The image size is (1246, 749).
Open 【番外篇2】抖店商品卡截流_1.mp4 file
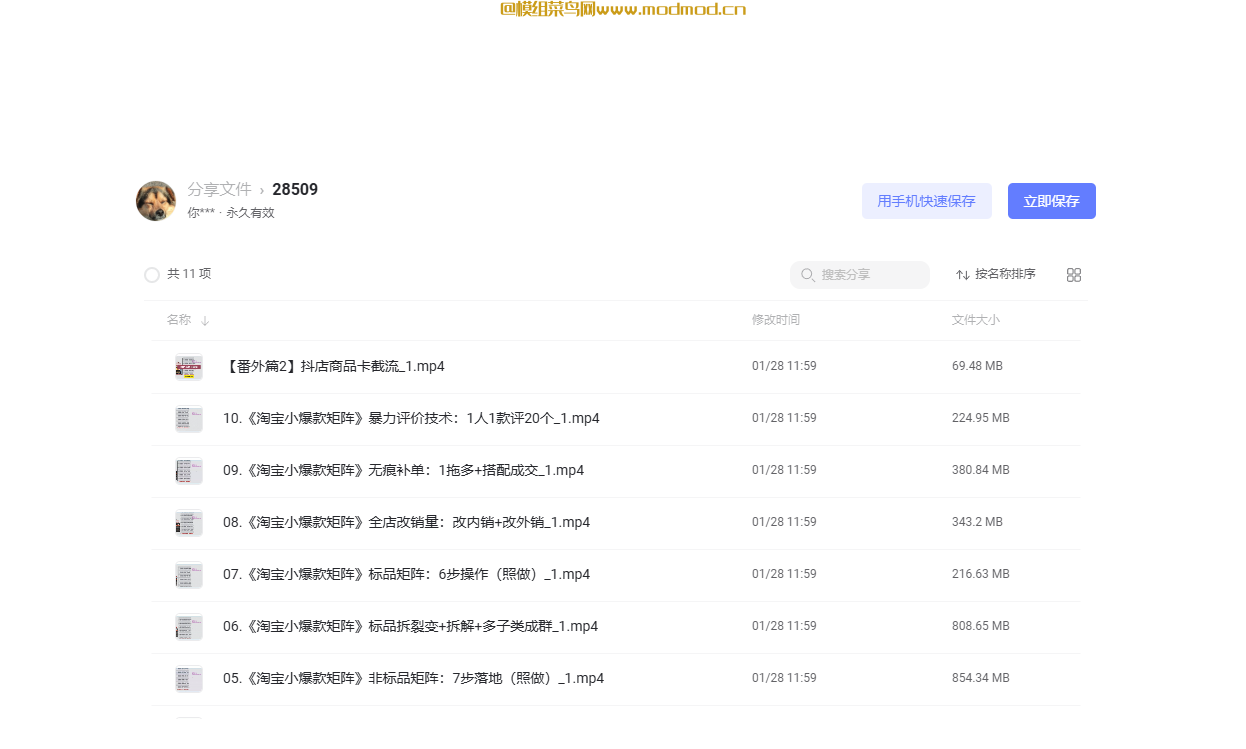[x=334, y=366]
